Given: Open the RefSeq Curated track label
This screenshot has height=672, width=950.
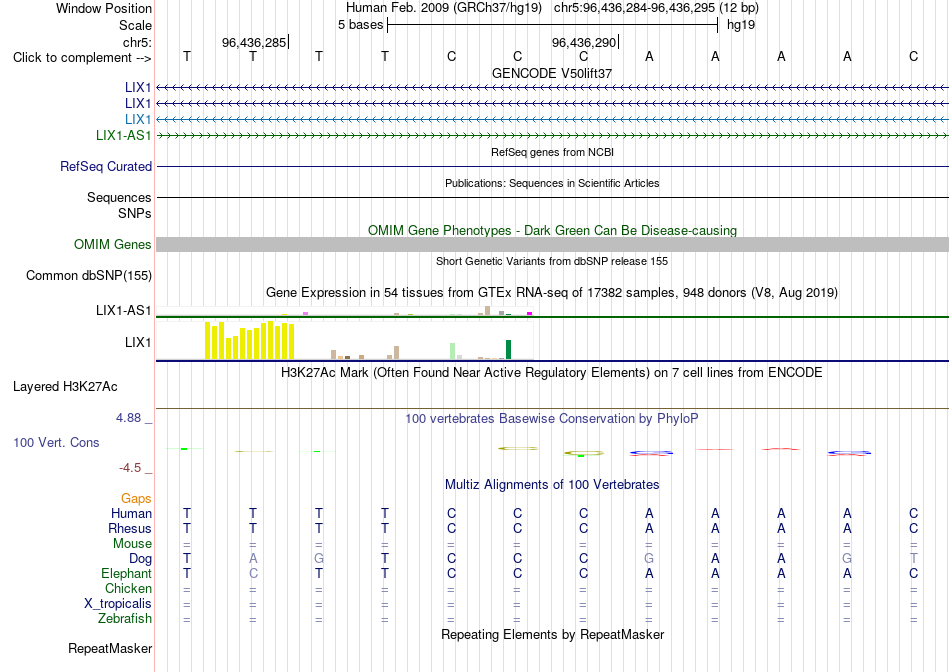Looking at the screenshot, I should pyautogui.click(x=106, y=166).
